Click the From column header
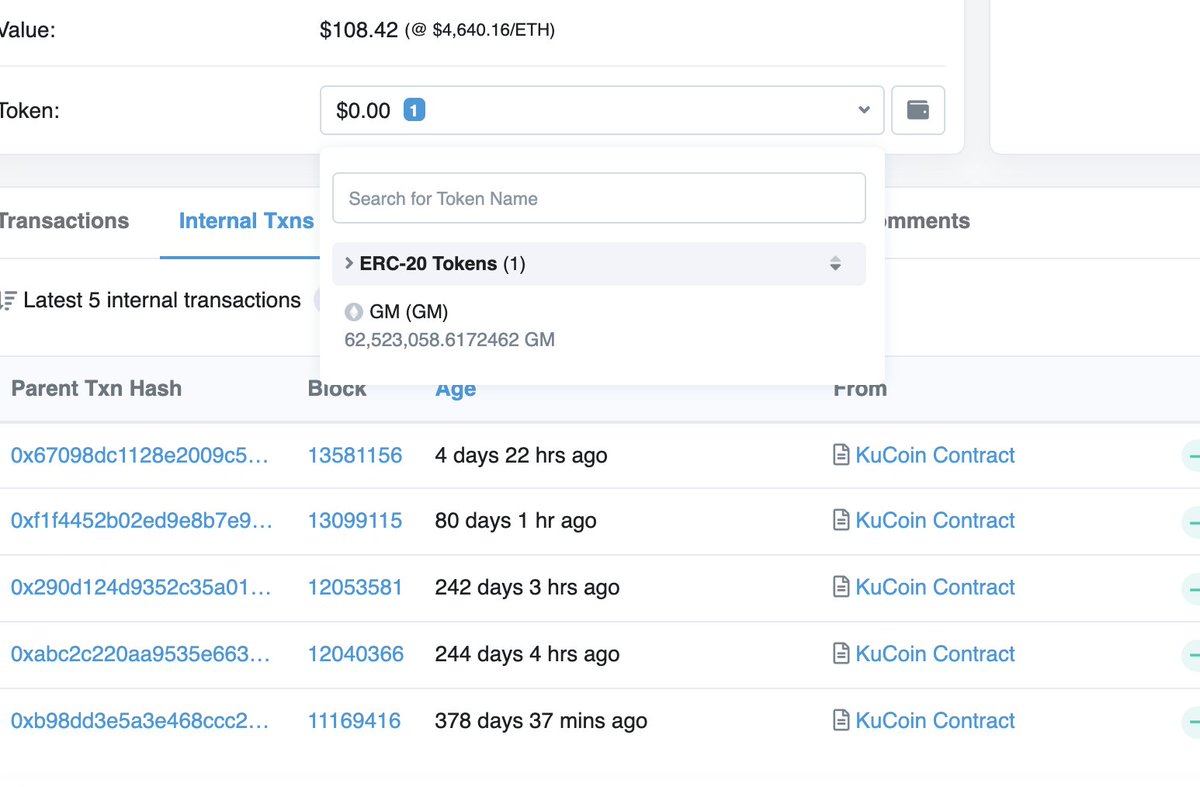This screenshot has height=787, width=1200. [860, 389]
